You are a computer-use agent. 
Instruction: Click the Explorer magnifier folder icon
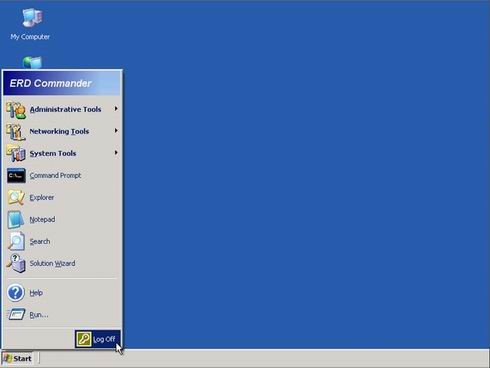point(16,197)
